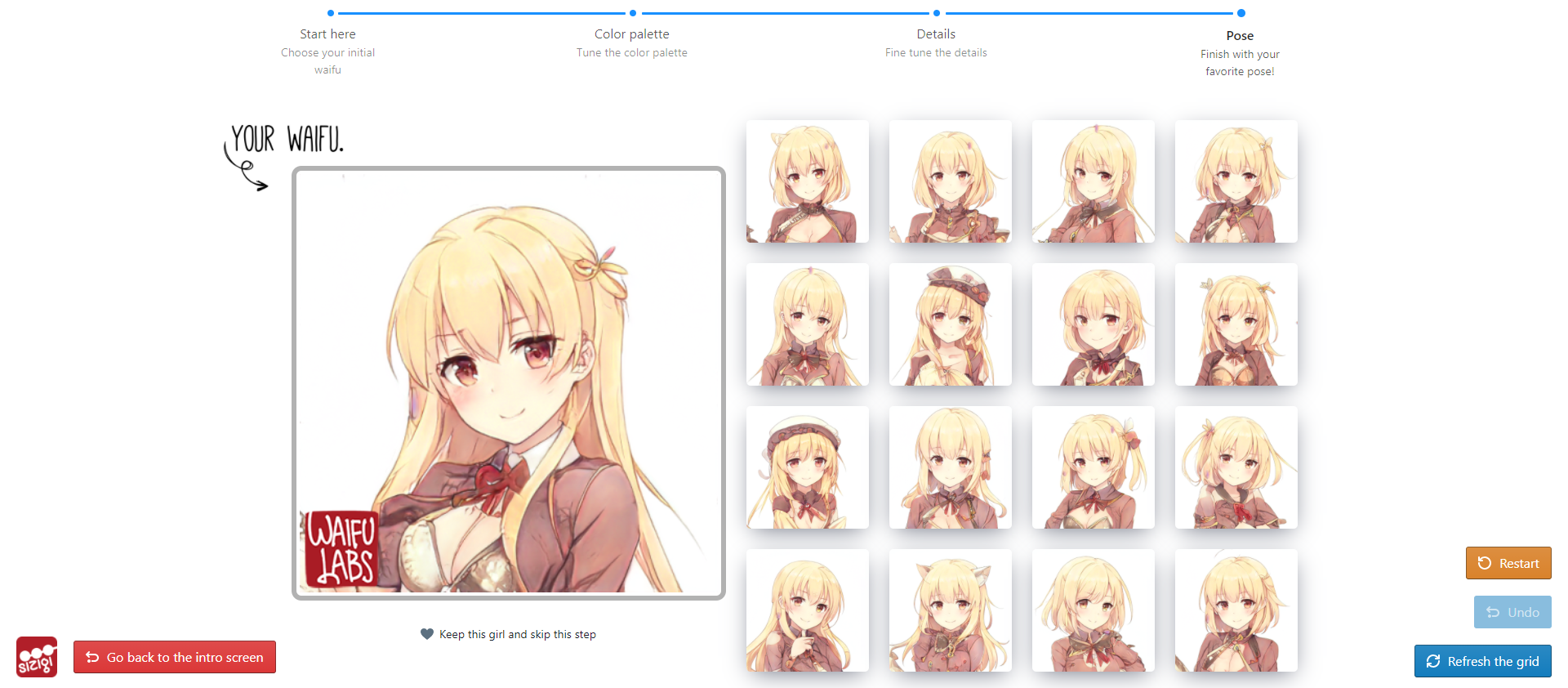Screen dimensions: 1568x688
Task: Pick the second pose in the third row
Action: click(951, 467)
